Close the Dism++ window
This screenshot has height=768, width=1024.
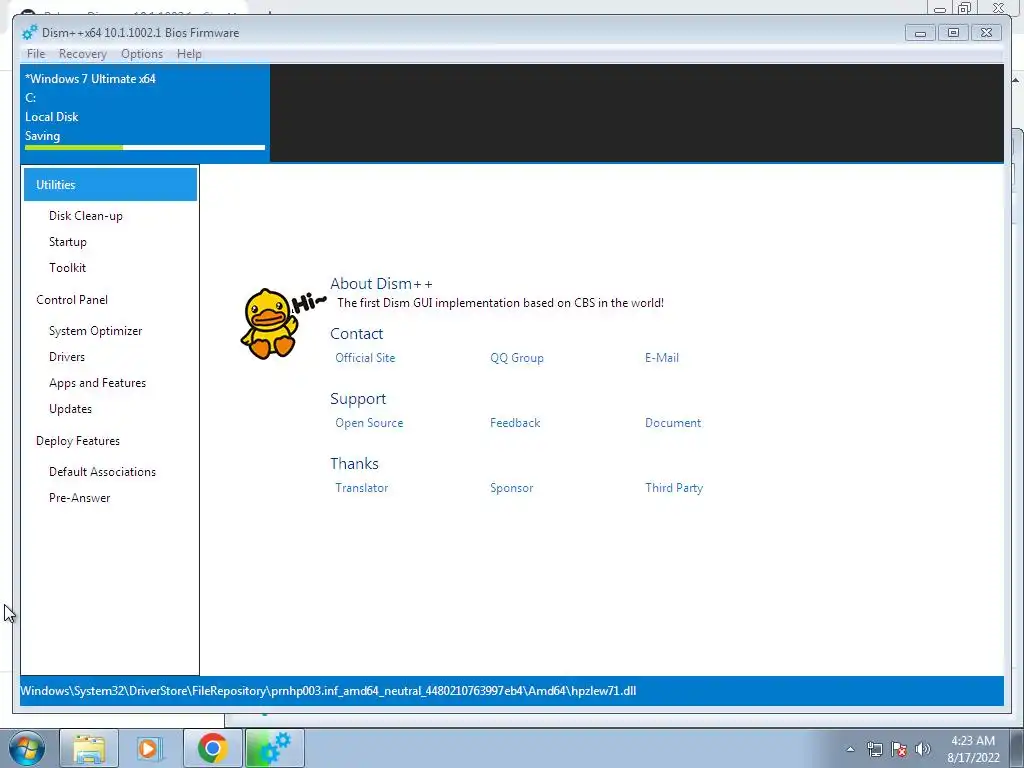[x=986, y=33]
